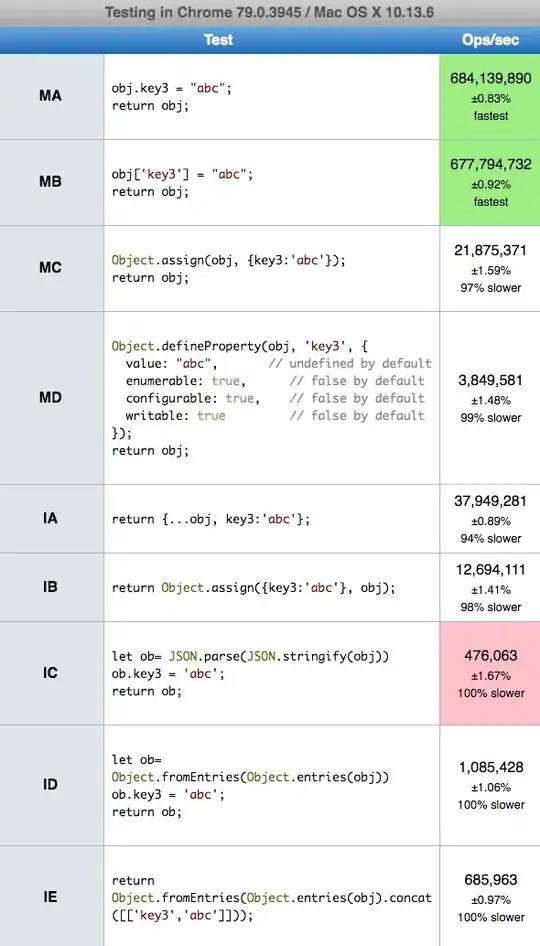Click the pink 476,063 slowest result cell
540x946 pixels.
pos(490,673)
